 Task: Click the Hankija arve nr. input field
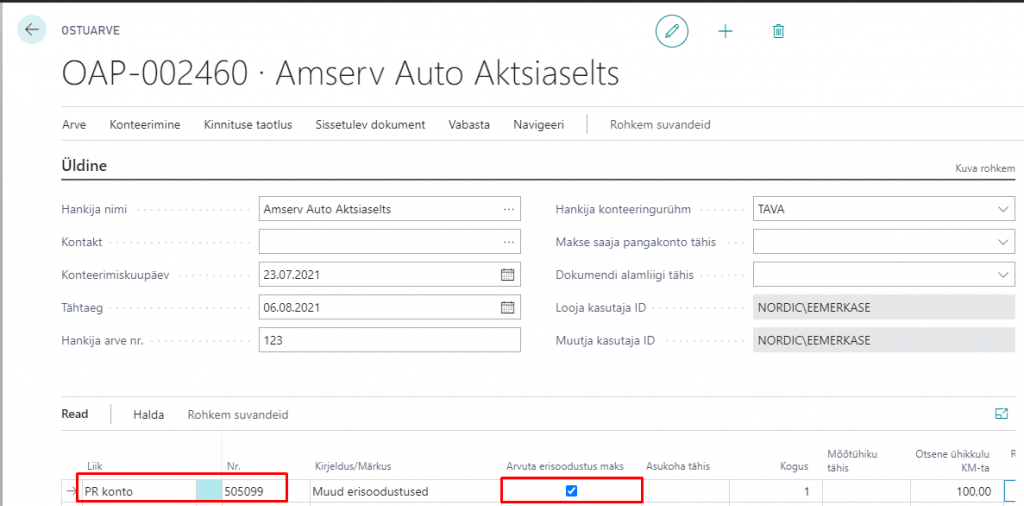(389, 340)
